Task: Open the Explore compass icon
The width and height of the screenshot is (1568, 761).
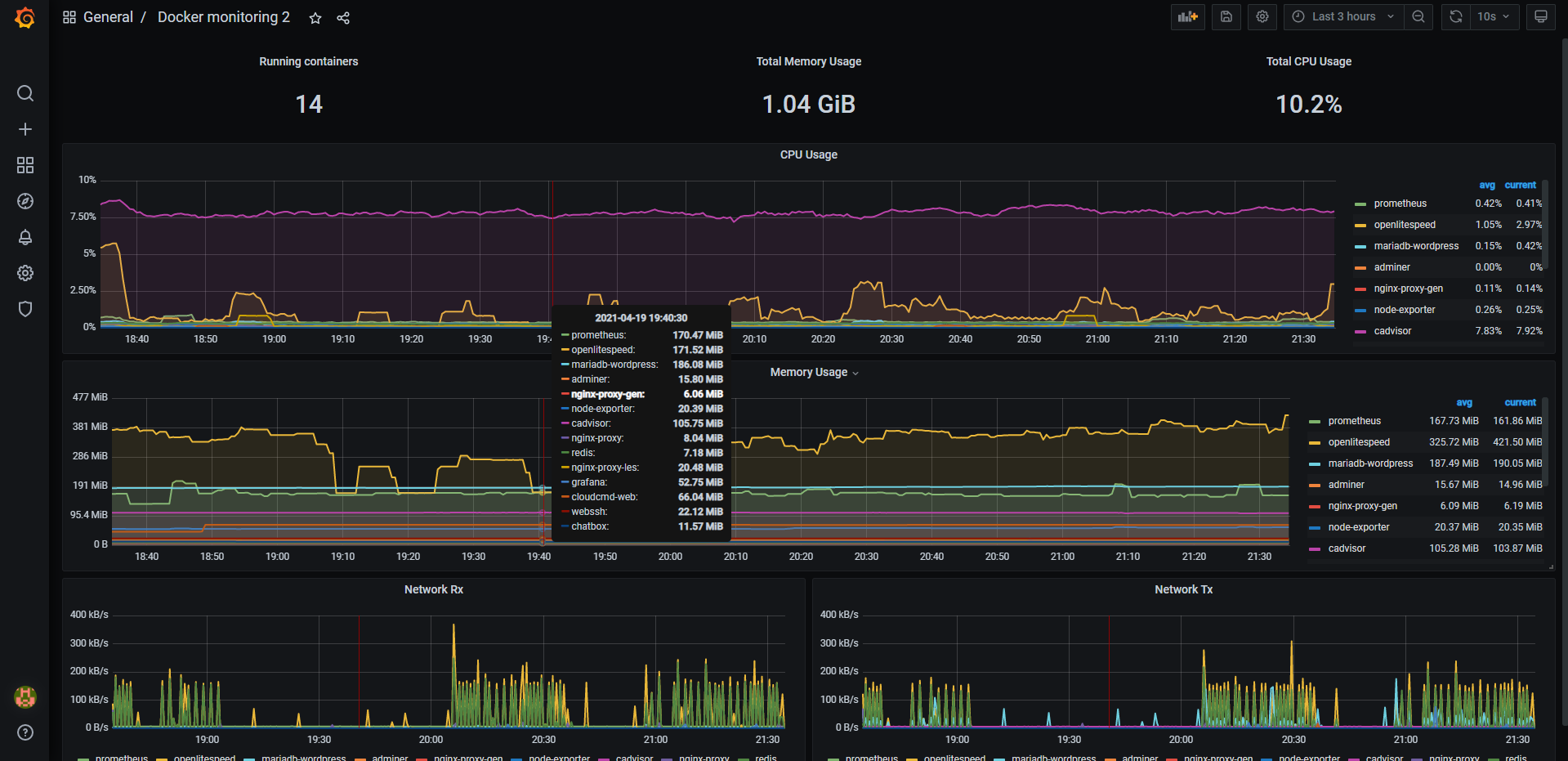Action: (x=25, y=201)
